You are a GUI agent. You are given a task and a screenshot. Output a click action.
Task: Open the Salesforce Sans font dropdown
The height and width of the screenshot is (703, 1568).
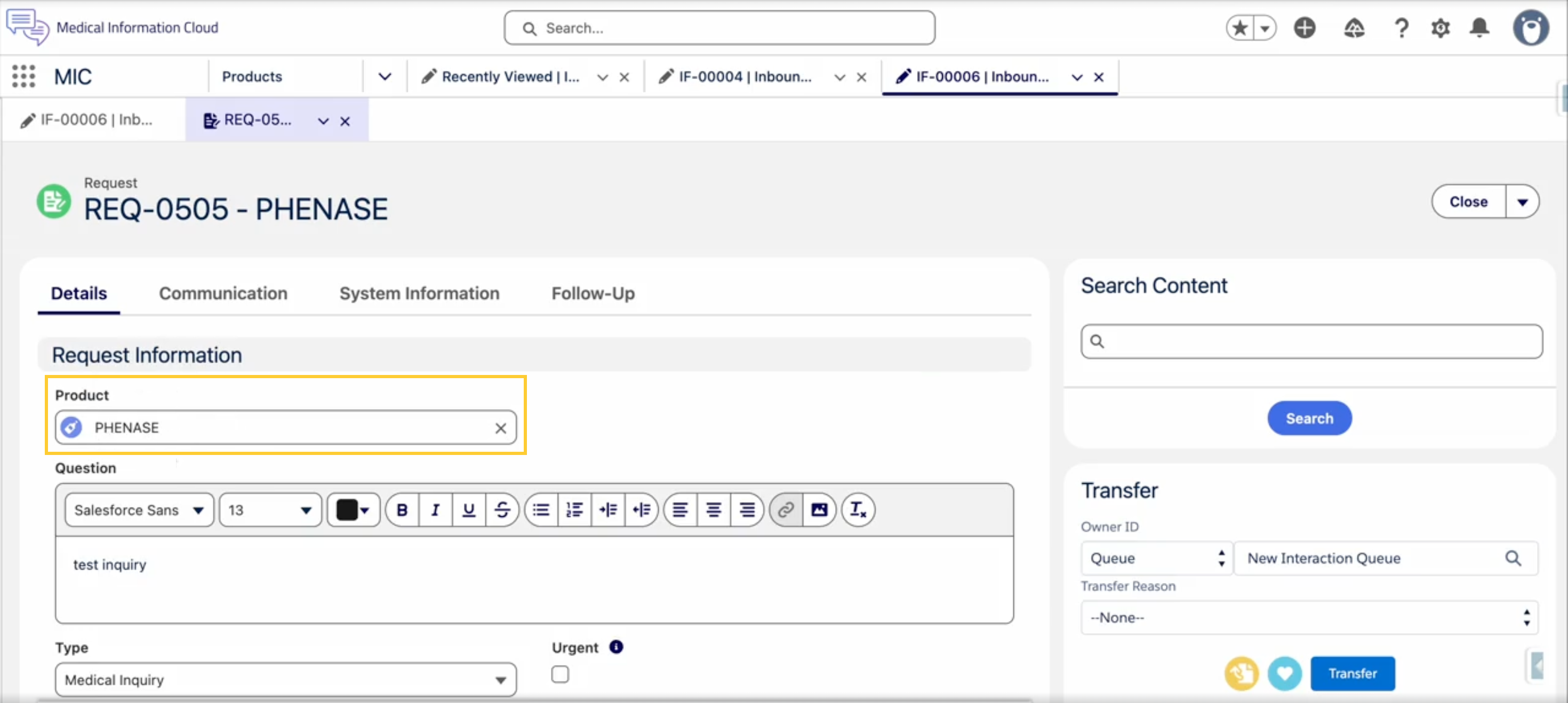[x=139, y=510]
